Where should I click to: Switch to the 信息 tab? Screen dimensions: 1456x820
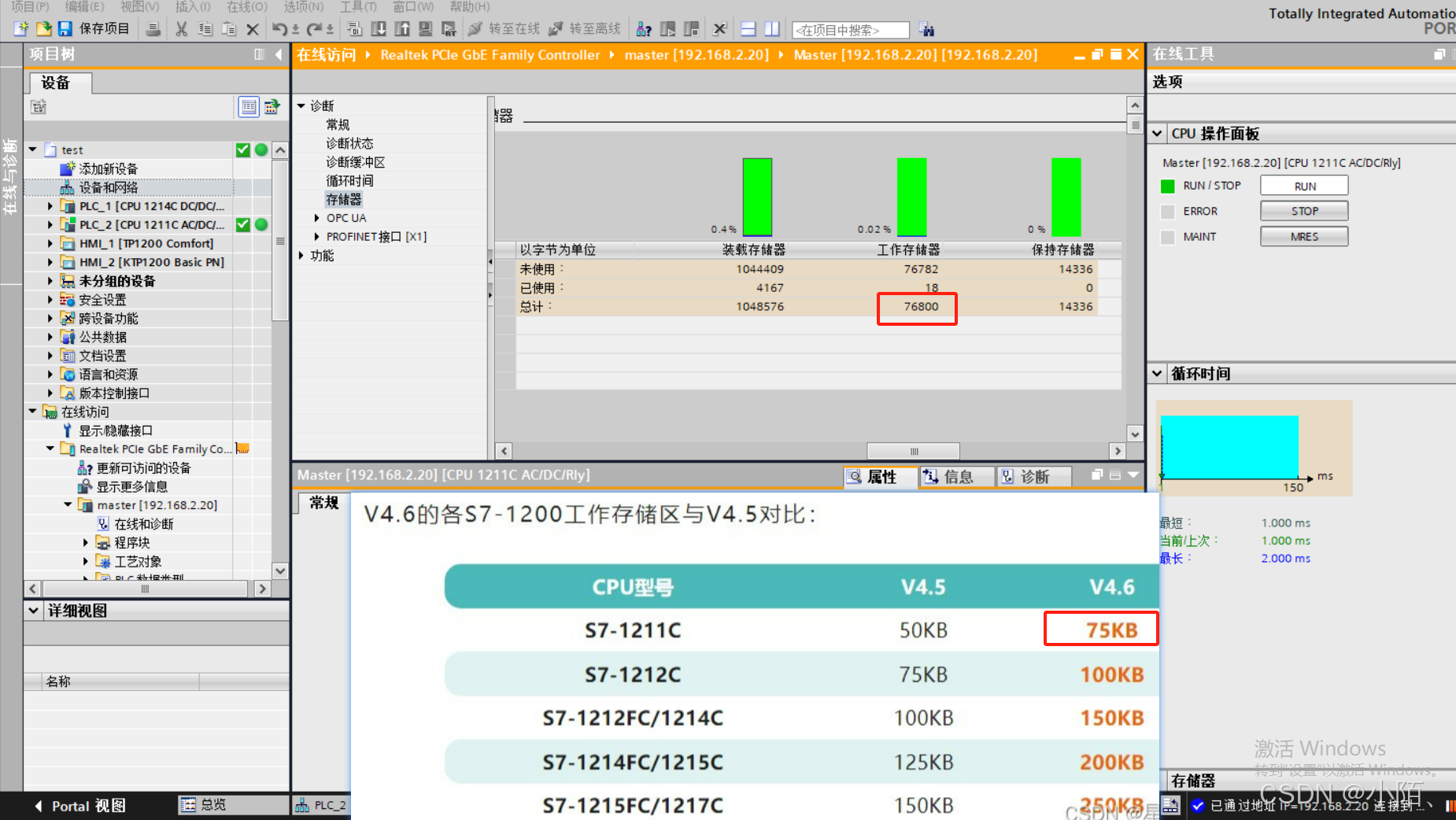[956, 476]
